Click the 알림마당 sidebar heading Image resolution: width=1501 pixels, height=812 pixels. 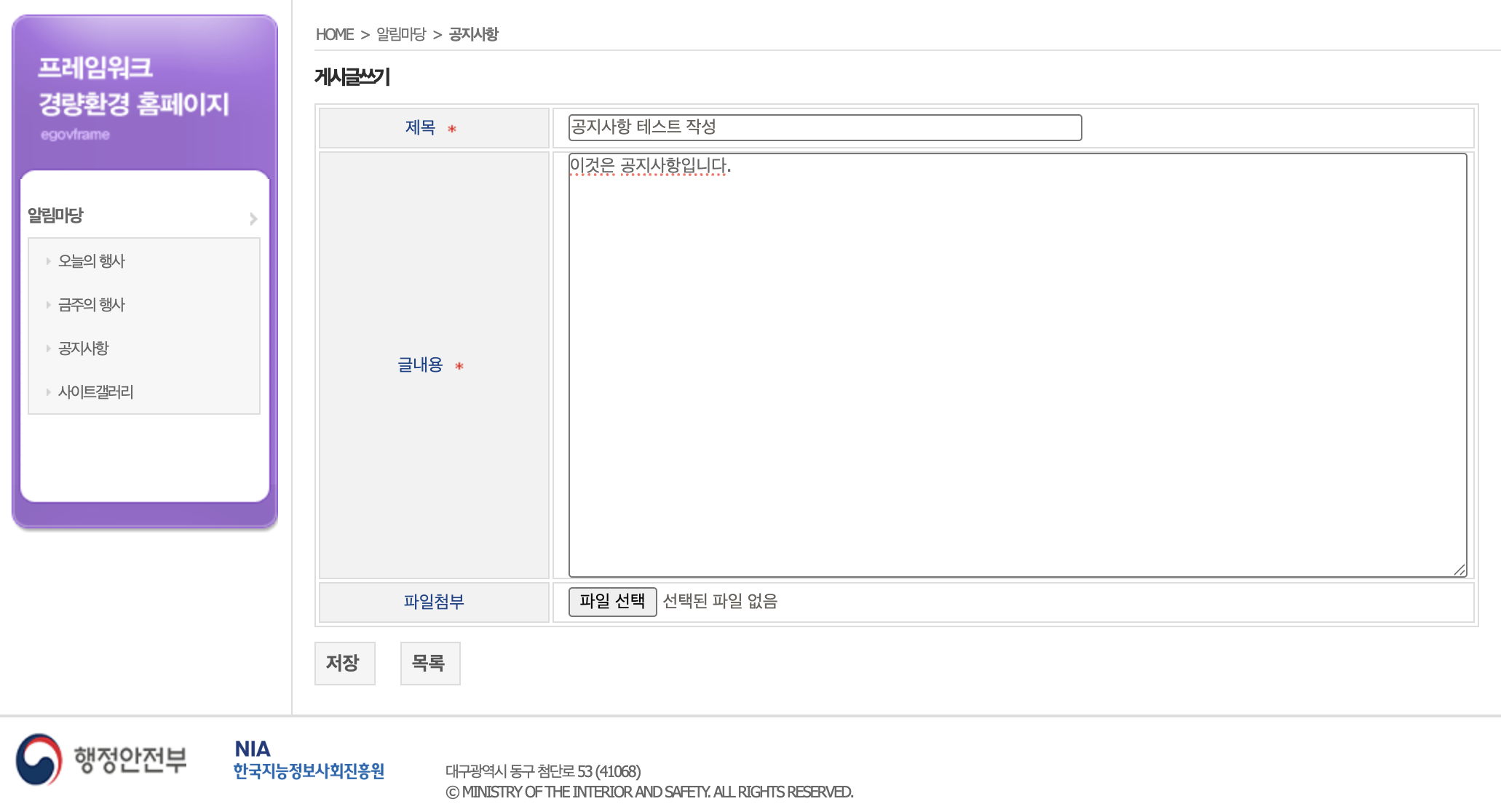point(55,215)
